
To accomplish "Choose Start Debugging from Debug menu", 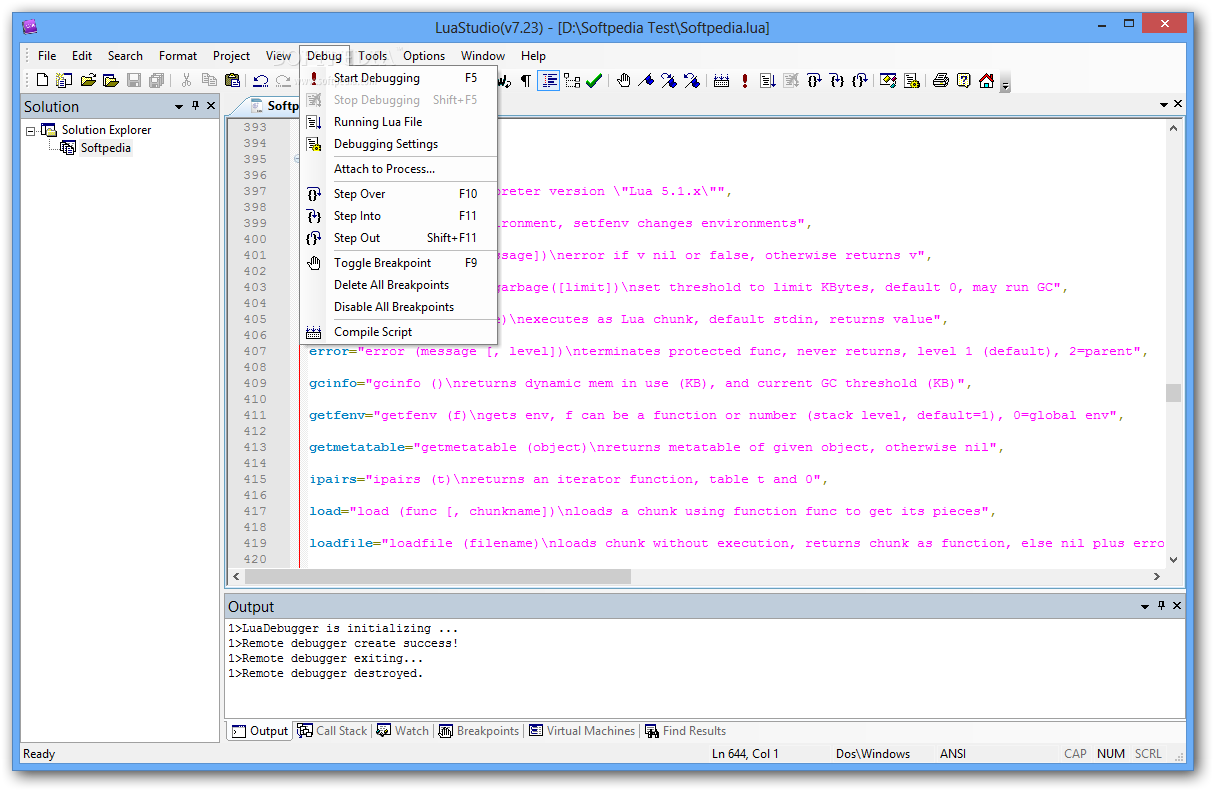I will tap(399, 78).
